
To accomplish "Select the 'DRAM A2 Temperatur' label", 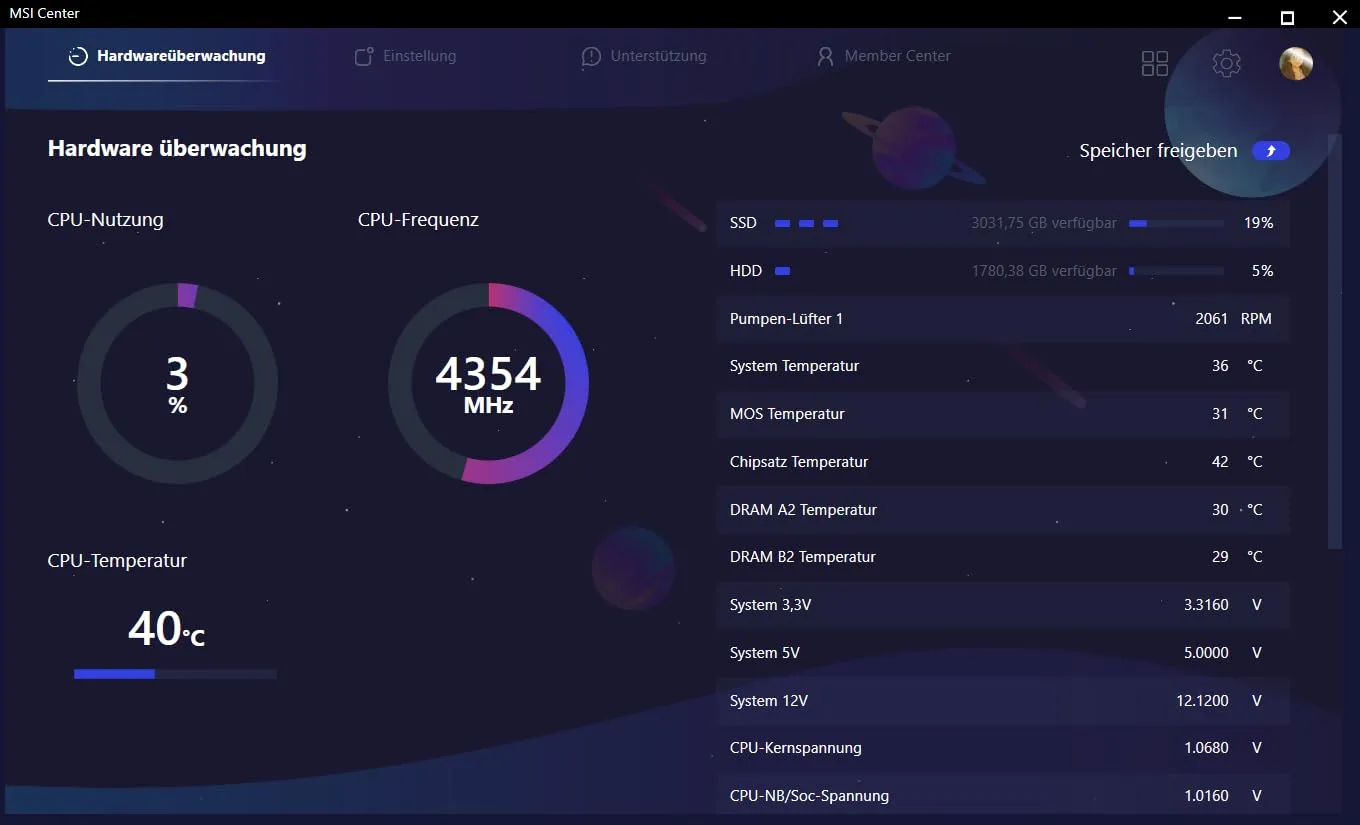I will point(804,510).
